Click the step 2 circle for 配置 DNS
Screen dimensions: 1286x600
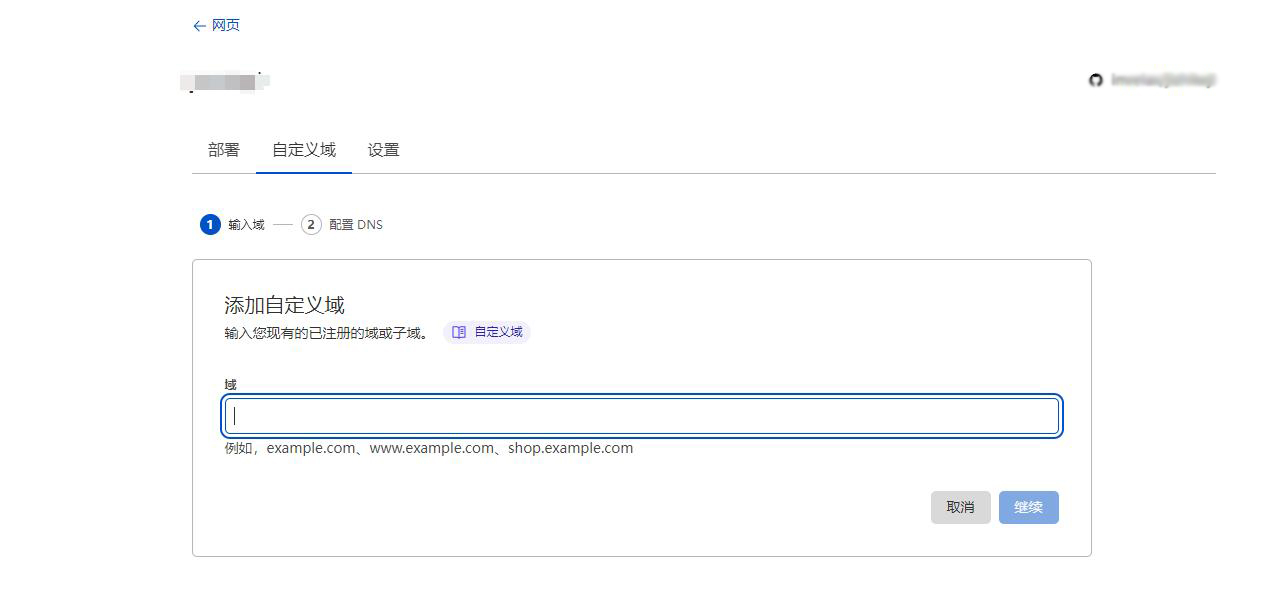point(311,224)
